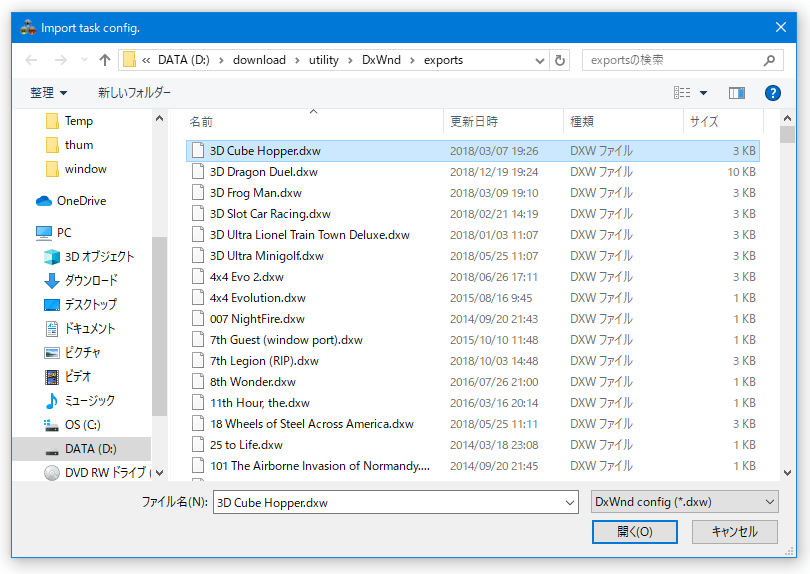Screen dimensions: 810x574
Task: Select file 25 to Life.dxw
Action: (473, 445)
